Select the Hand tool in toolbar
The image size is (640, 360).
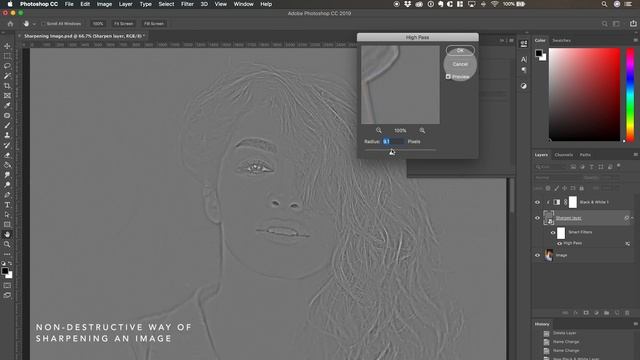click(7, 234)
